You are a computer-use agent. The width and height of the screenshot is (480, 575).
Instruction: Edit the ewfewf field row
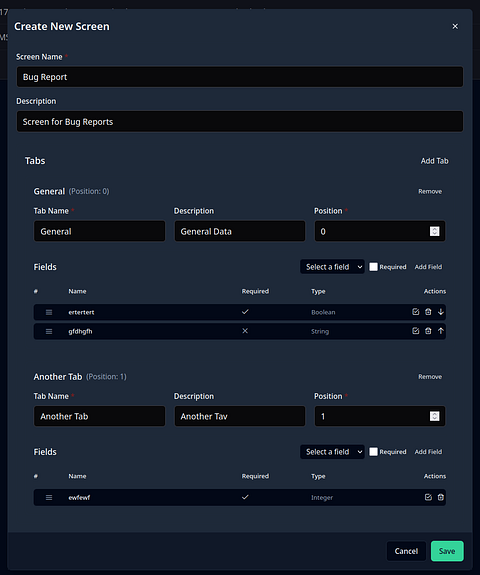point(428,497)
